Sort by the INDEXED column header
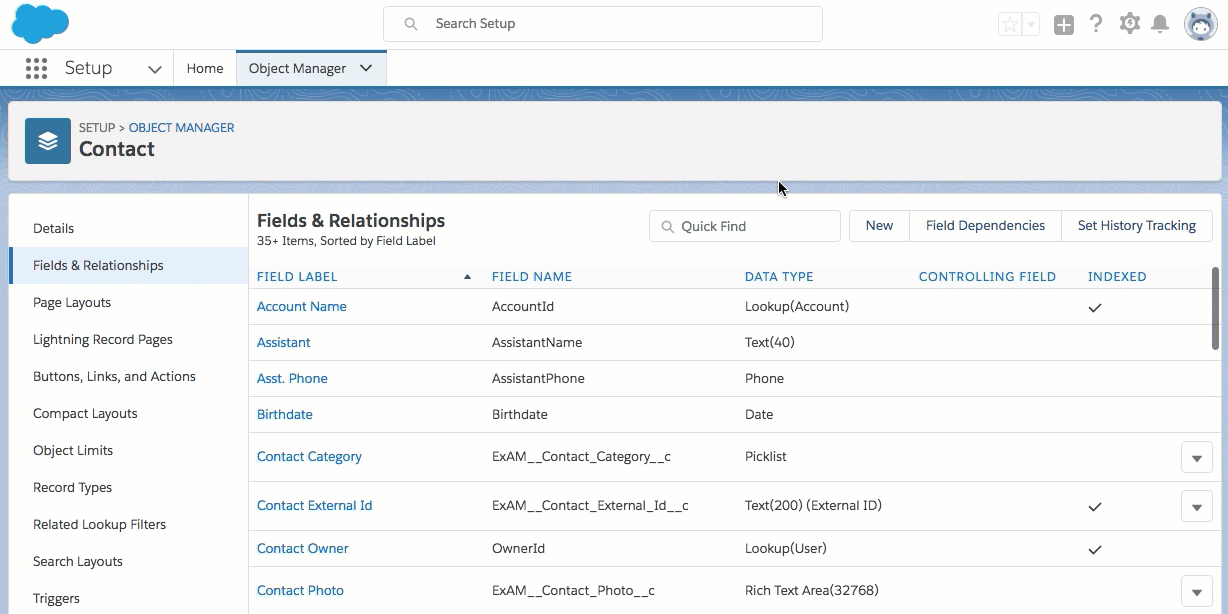The height and width of the screenshot is (614, 1228). (x=1117, y=277)
